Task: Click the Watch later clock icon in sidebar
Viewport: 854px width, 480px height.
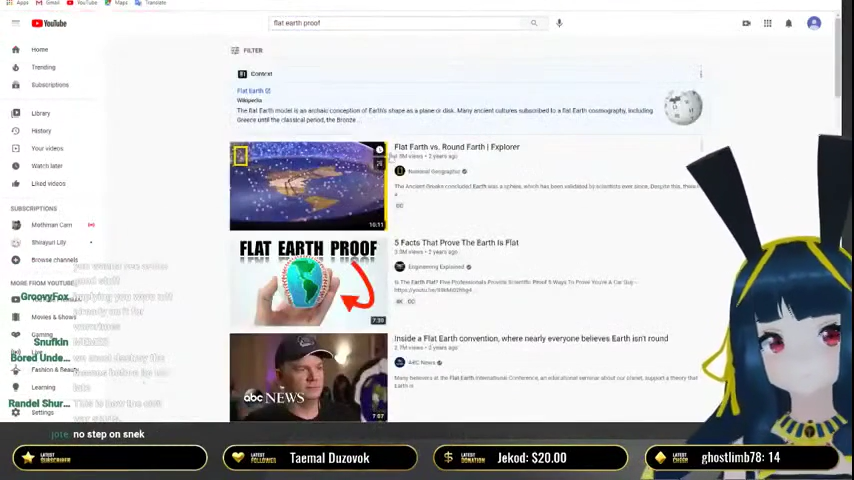Action: pyautogui.click(x=16, y=166)
